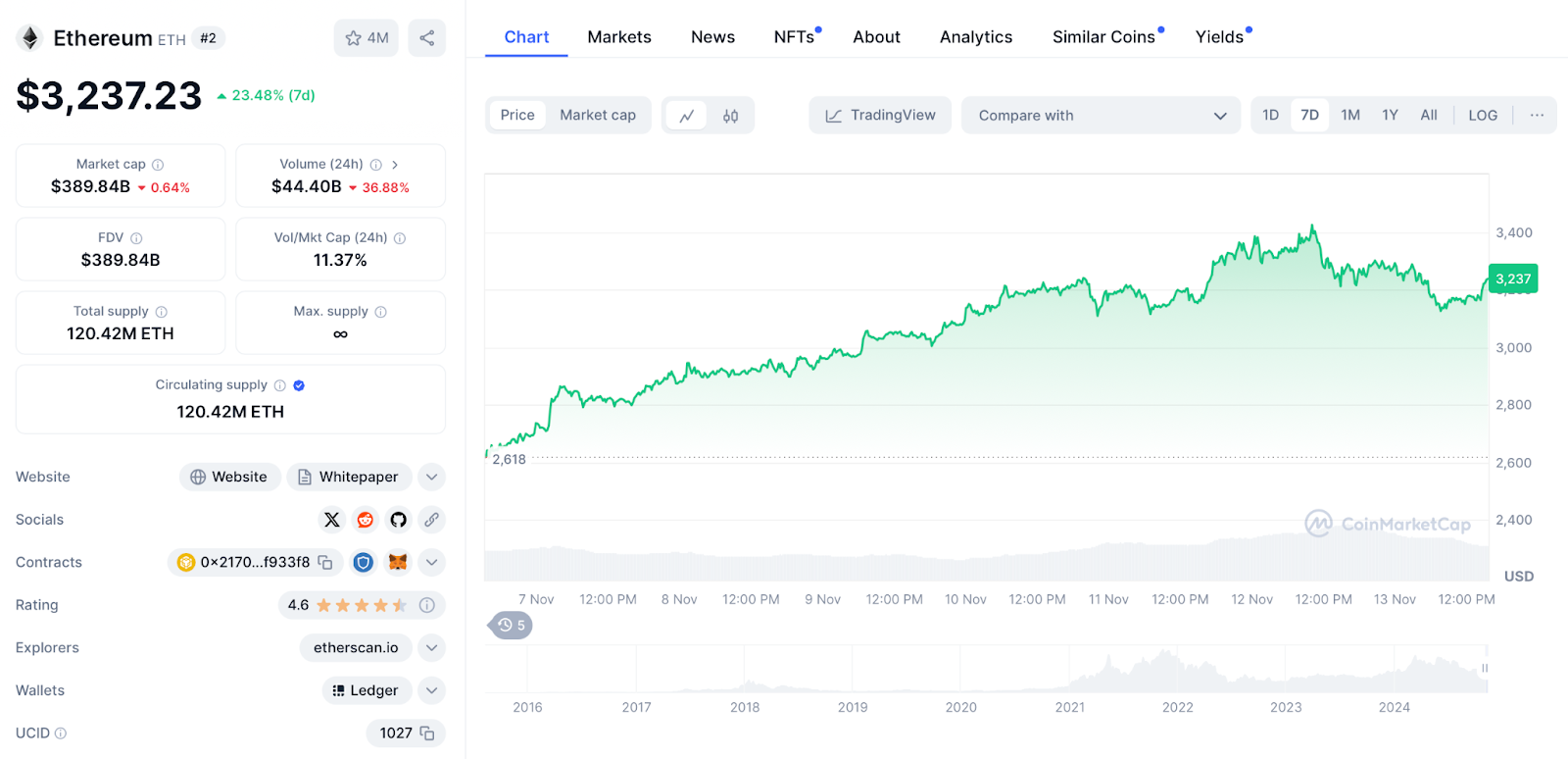Open the Similar Coins tab
1568x759 pixels.
[1104, 37]
